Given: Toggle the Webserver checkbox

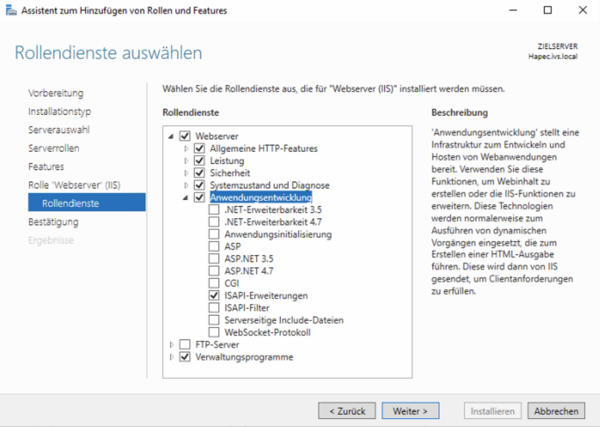Looking at the screenshot, I should (185, 136).
